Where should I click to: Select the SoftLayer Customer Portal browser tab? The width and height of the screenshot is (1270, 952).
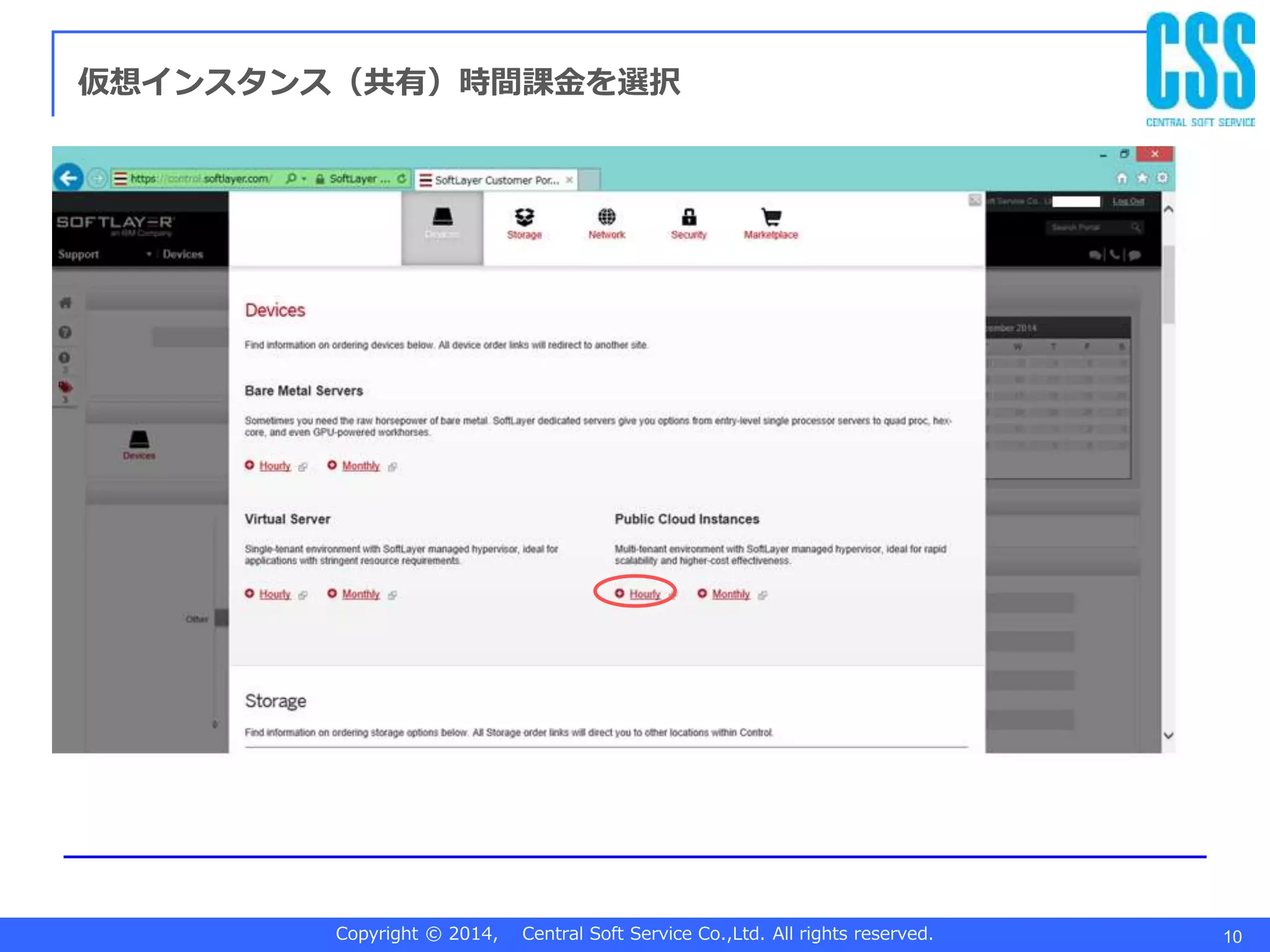coord(496,180)
